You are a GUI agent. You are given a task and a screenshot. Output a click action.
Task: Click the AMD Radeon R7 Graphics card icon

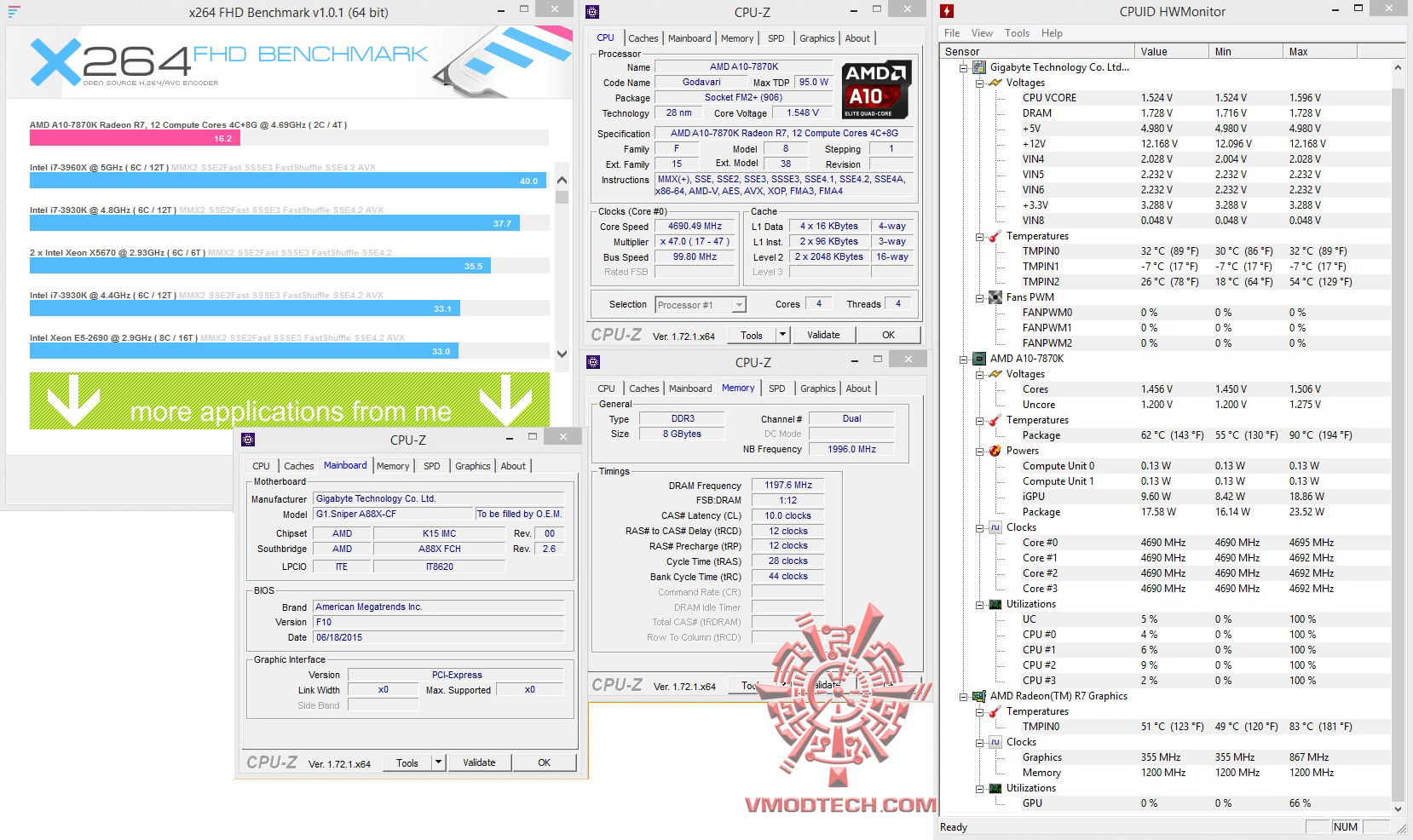[x=980, y=696]
